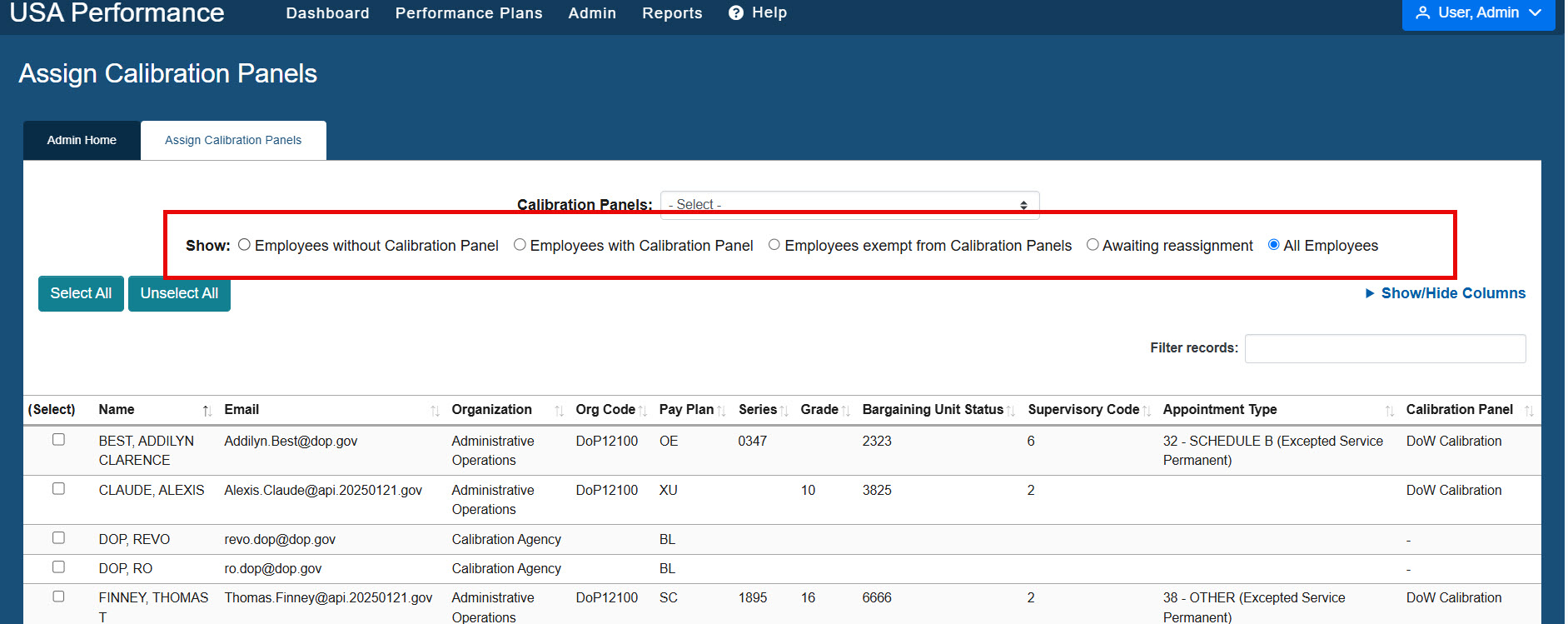Screen dimensions: 1568x624
Task: Switch to Assign Calibration Panels tab
Action: pos(233,140)
